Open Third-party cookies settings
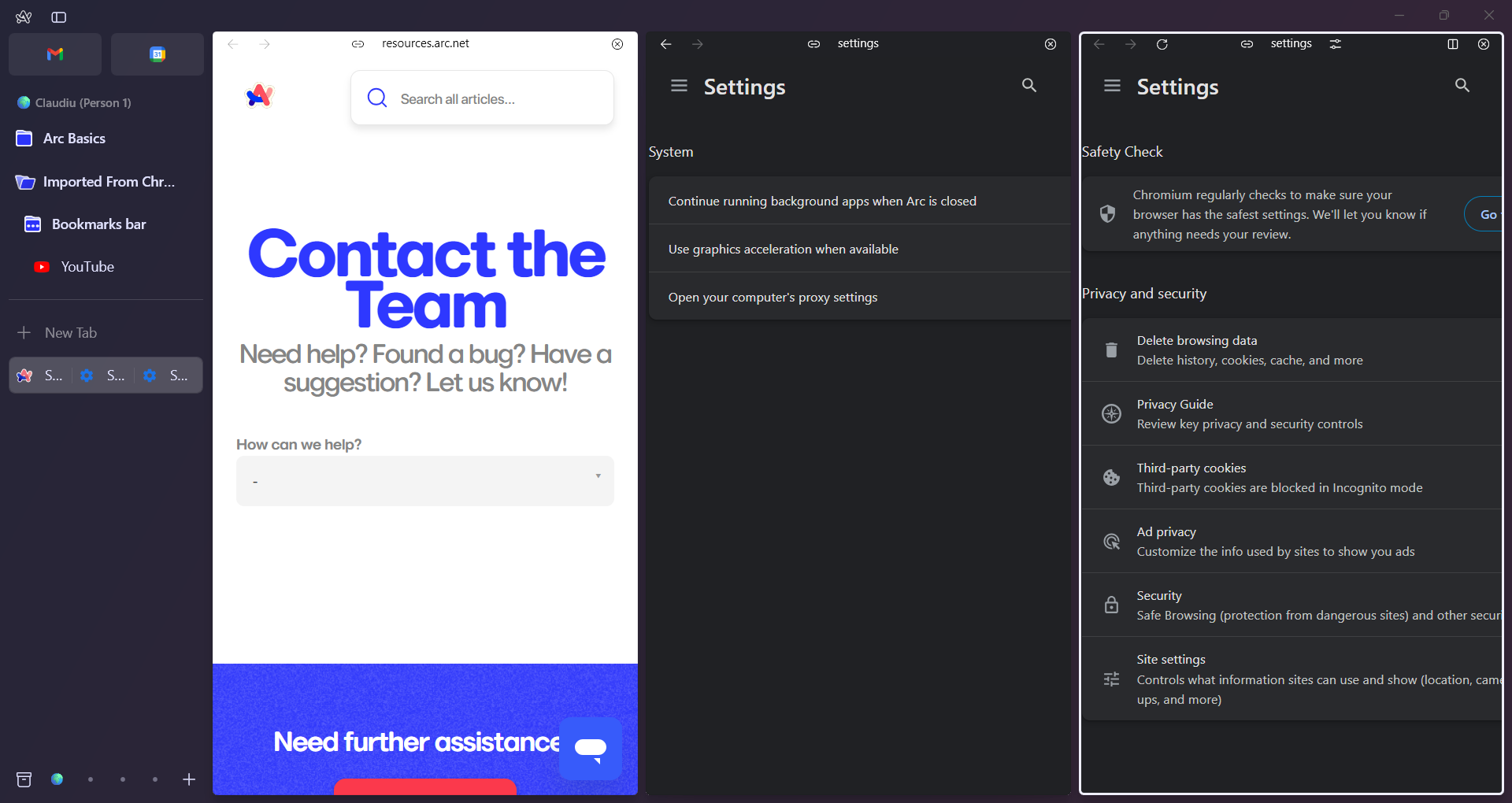Screen dimensions: 1512x803 tap(1292, 478)
